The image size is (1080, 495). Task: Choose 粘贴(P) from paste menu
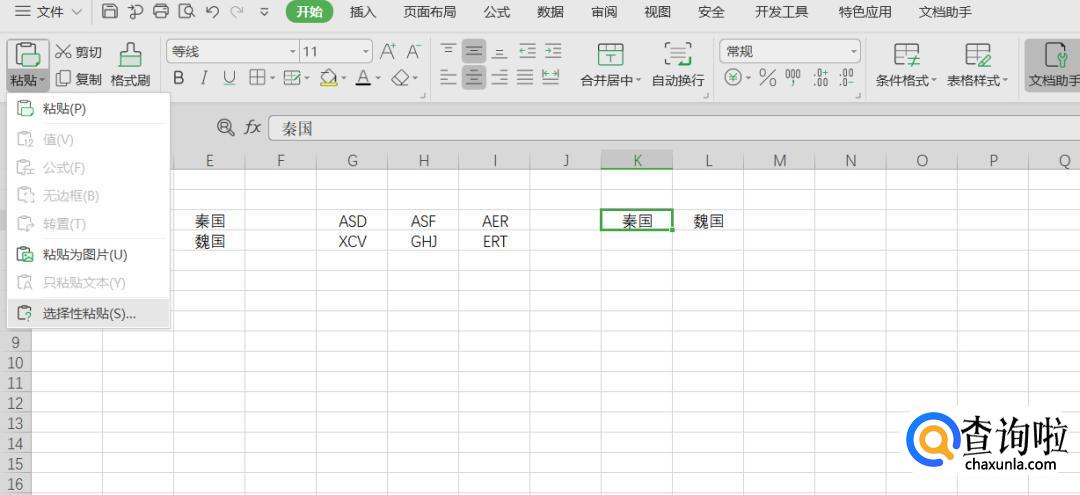pos(88,108)
